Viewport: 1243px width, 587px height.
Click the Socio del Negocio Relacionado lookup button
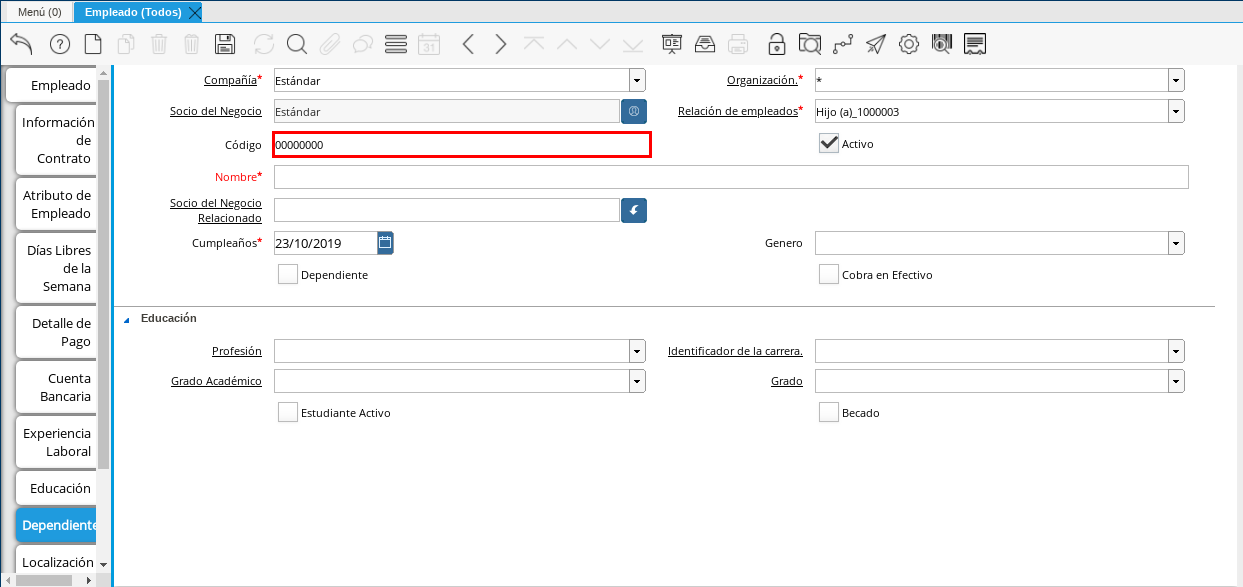point(634,210)
